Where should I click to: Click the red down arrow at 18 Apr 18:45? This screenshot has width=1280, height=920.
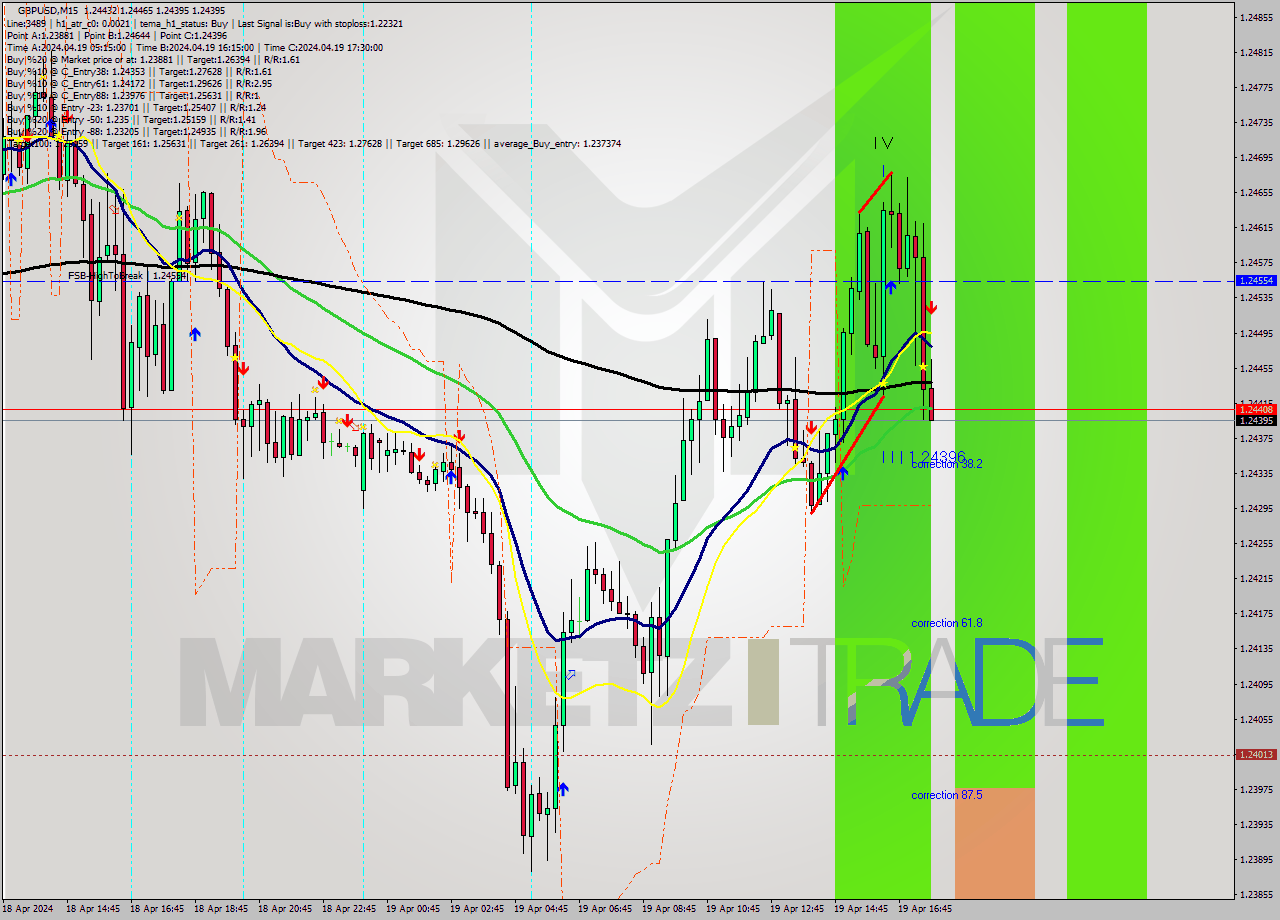(244, 370)
